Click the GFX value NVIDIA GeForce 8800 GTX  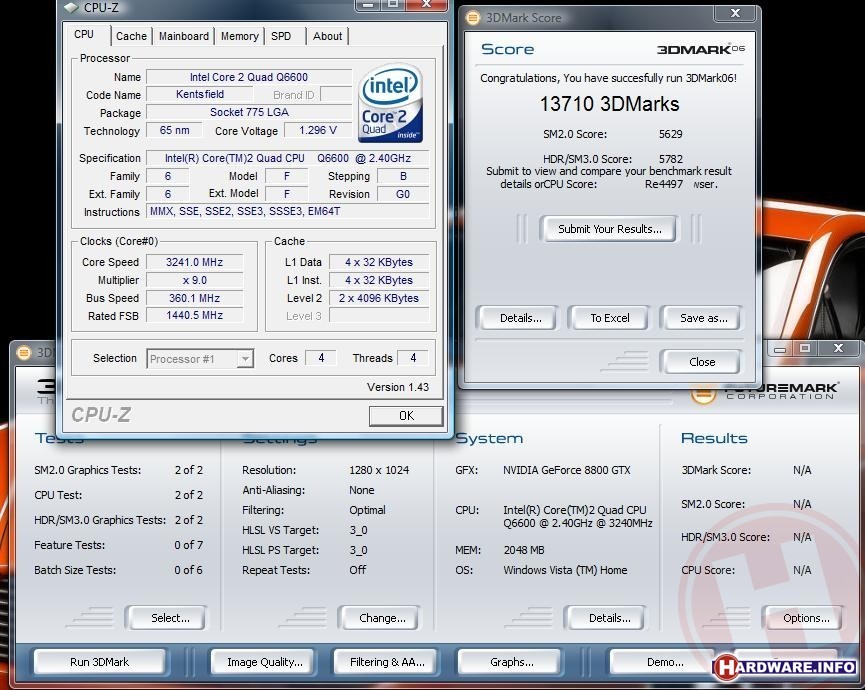pos(567,470)
